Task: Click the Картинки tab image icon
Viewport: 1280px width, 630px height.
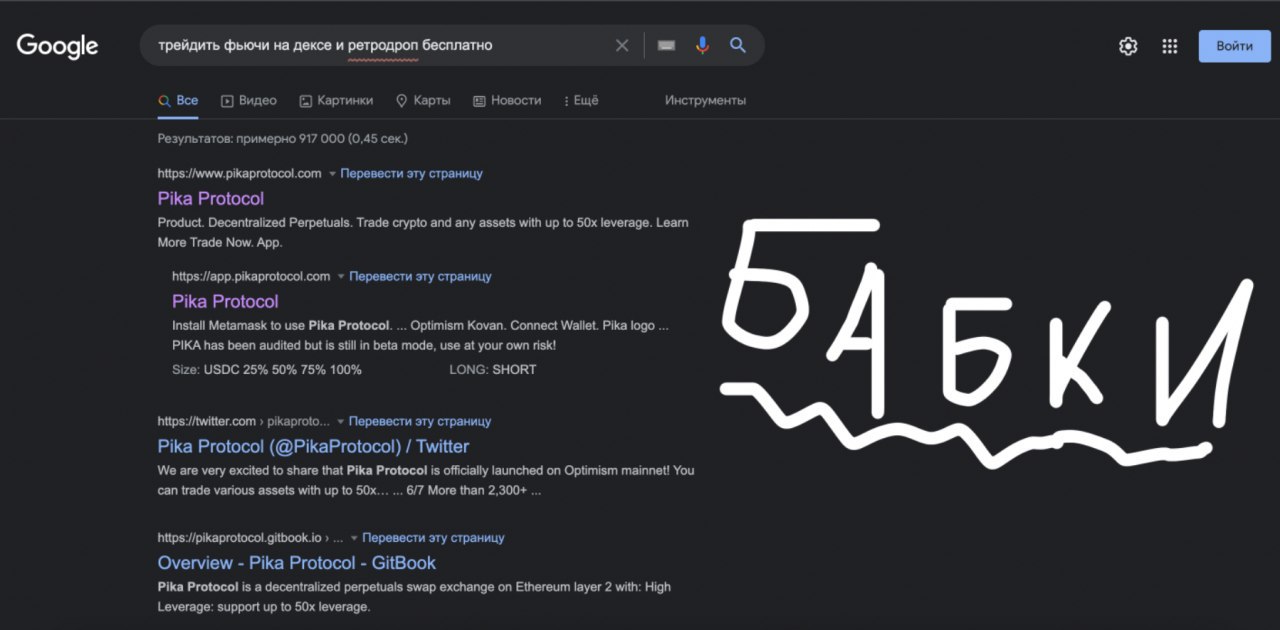Action: [x=305, y=101]
